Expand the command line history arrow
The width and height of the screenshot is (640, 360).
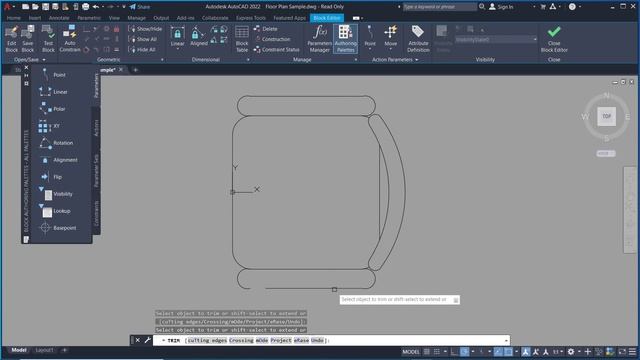tap(506, 340)
